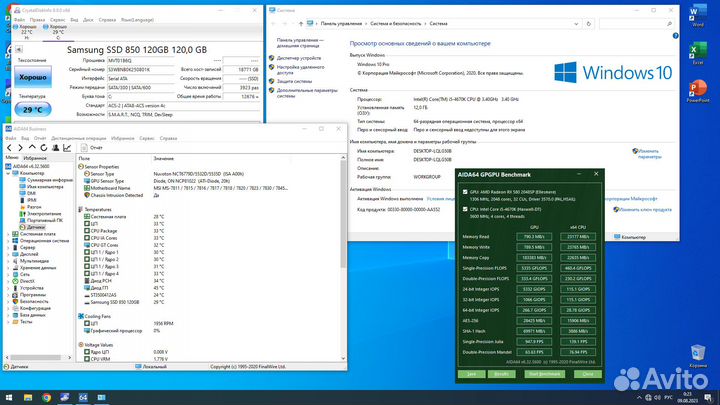This screenshot has height=405, width=720.
Task: Click Start Benchmark in GPGPU window
Action: [x=544, y=374]
